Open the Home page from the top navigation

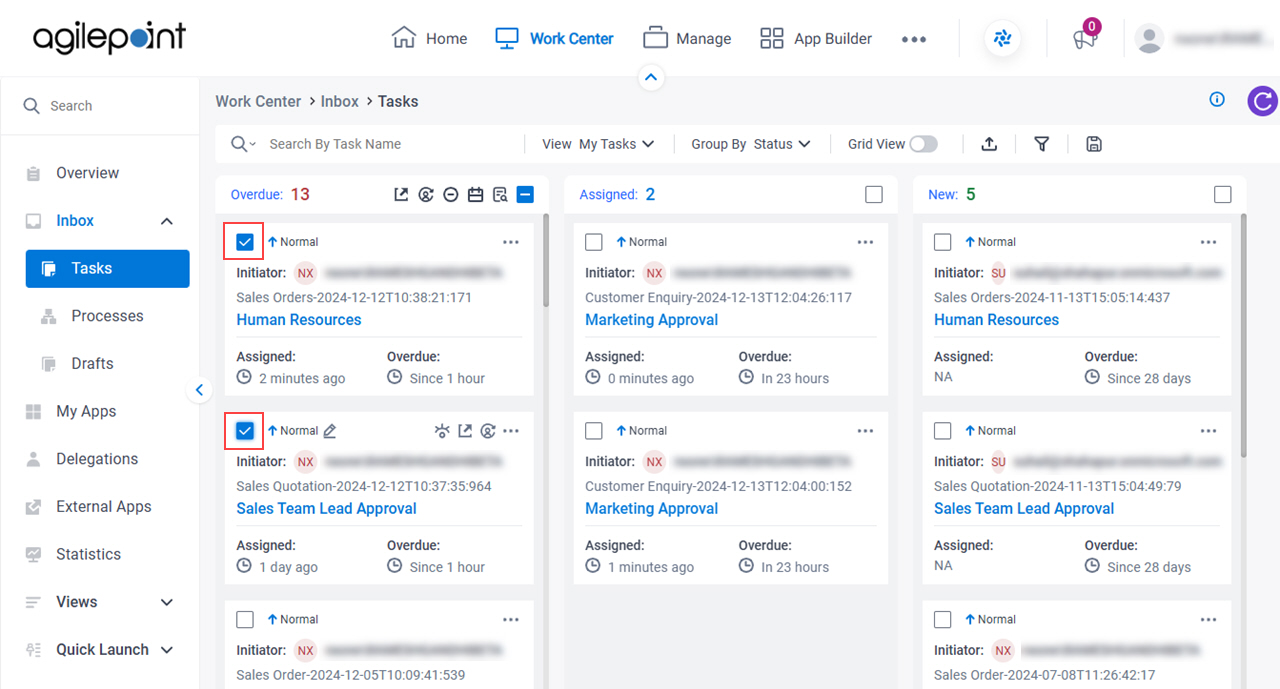click(429, 39)
